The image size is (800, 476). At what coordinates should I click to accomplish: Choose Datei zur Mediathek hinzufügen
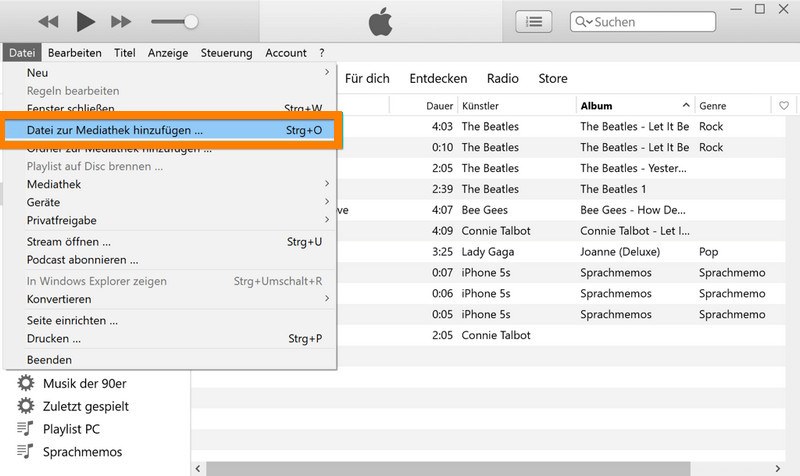(170, 130)
